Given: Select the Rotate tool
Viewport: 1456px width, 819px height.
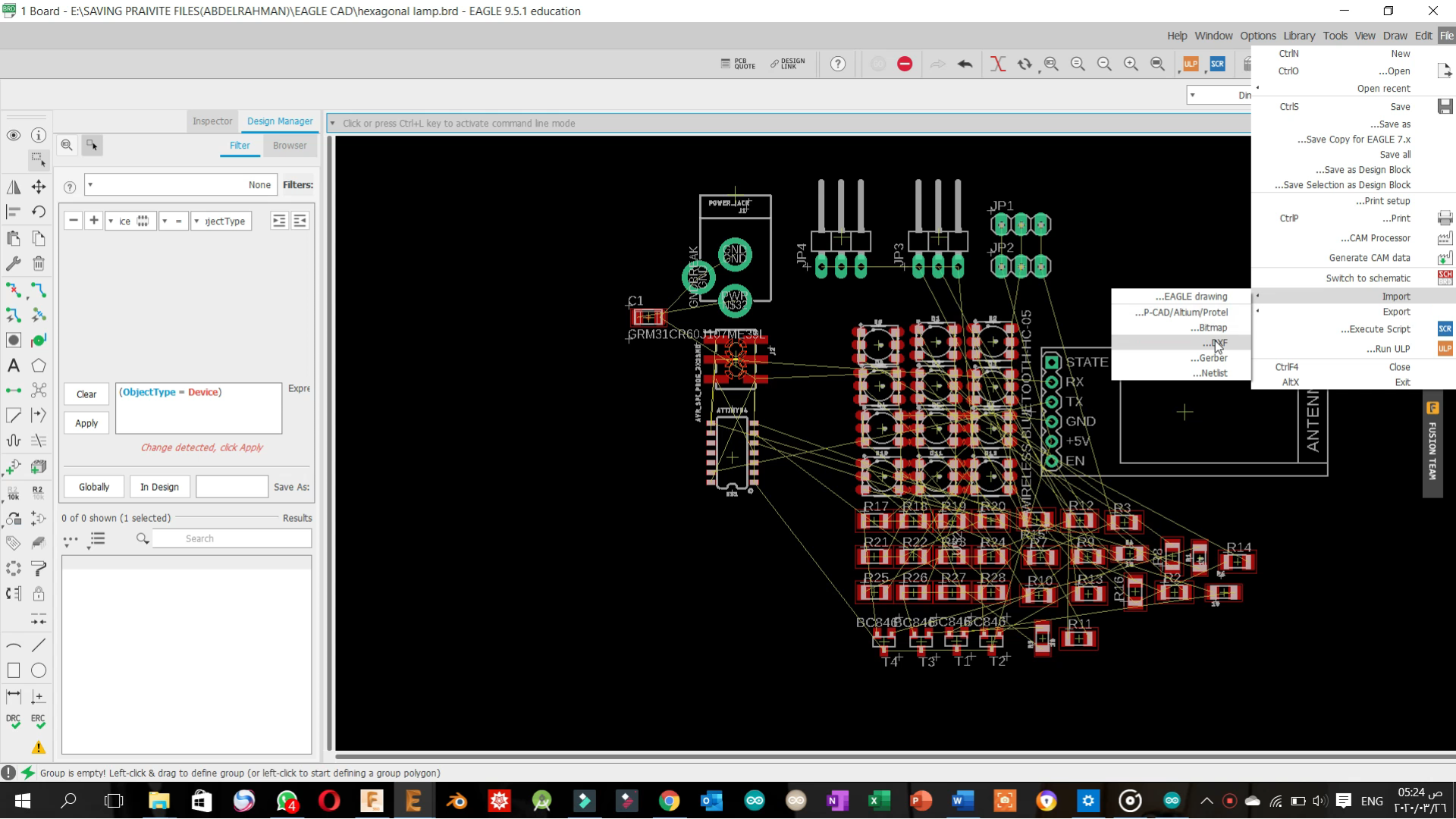Looking at the screenshot, I should click(x=39, y=212).
